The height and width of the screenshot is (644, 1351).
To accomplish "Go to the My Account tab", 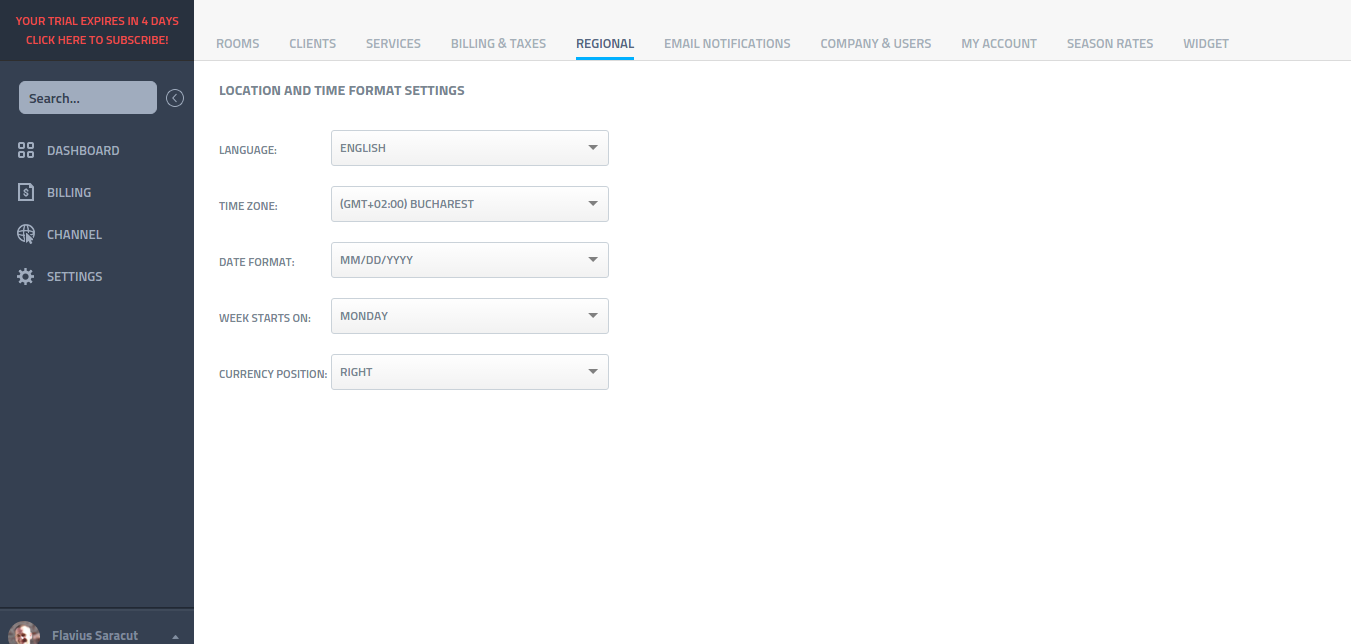I will tap(999, 44).
